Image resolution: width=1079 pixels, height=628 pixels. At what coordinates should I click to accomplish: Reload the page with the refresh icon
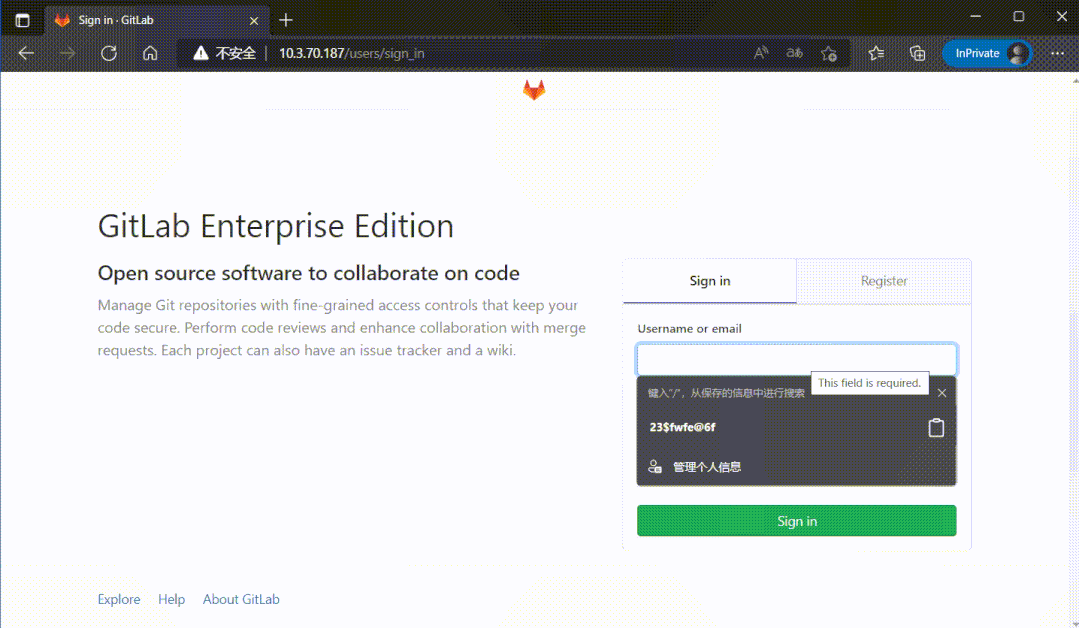click(109, 53)
